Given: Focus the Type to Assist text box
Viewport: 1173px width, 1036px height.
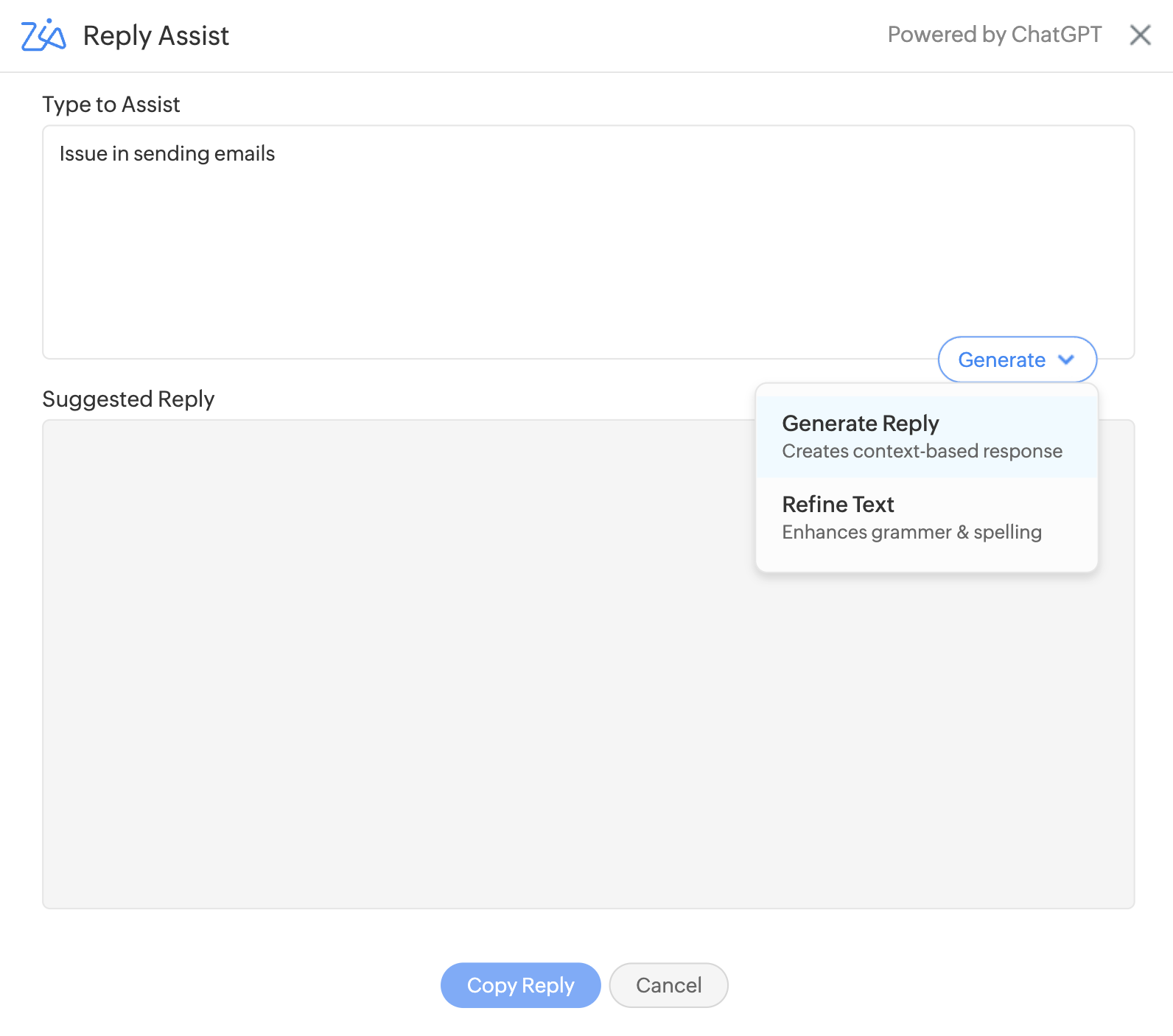Looking at the screenshot, I should [588, 242].
